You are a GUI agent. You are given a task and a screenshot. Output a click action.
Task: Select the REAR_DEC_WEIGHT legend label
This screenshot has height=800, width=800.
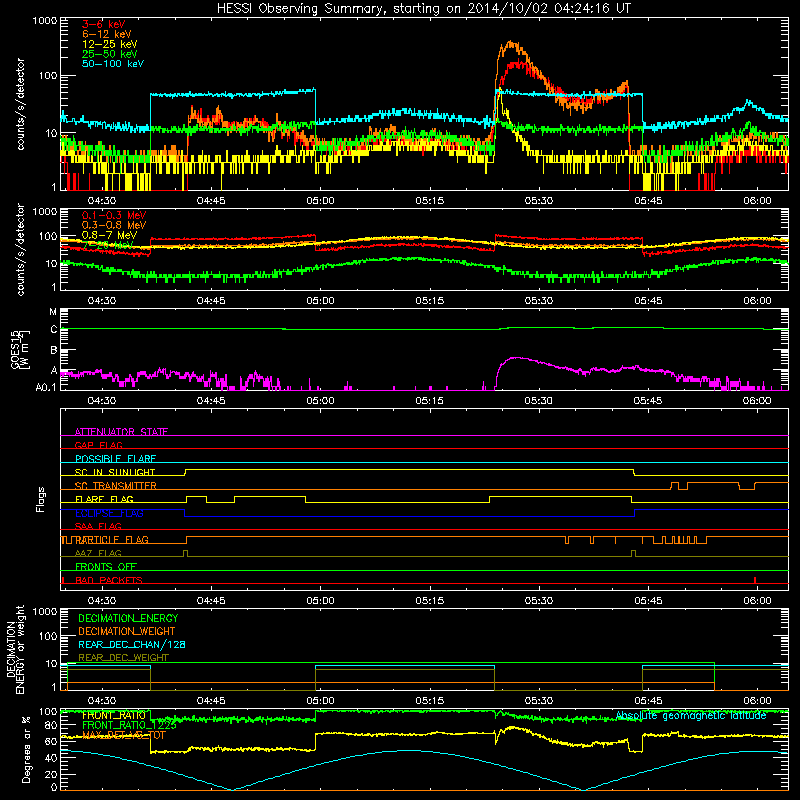[123, 658]
